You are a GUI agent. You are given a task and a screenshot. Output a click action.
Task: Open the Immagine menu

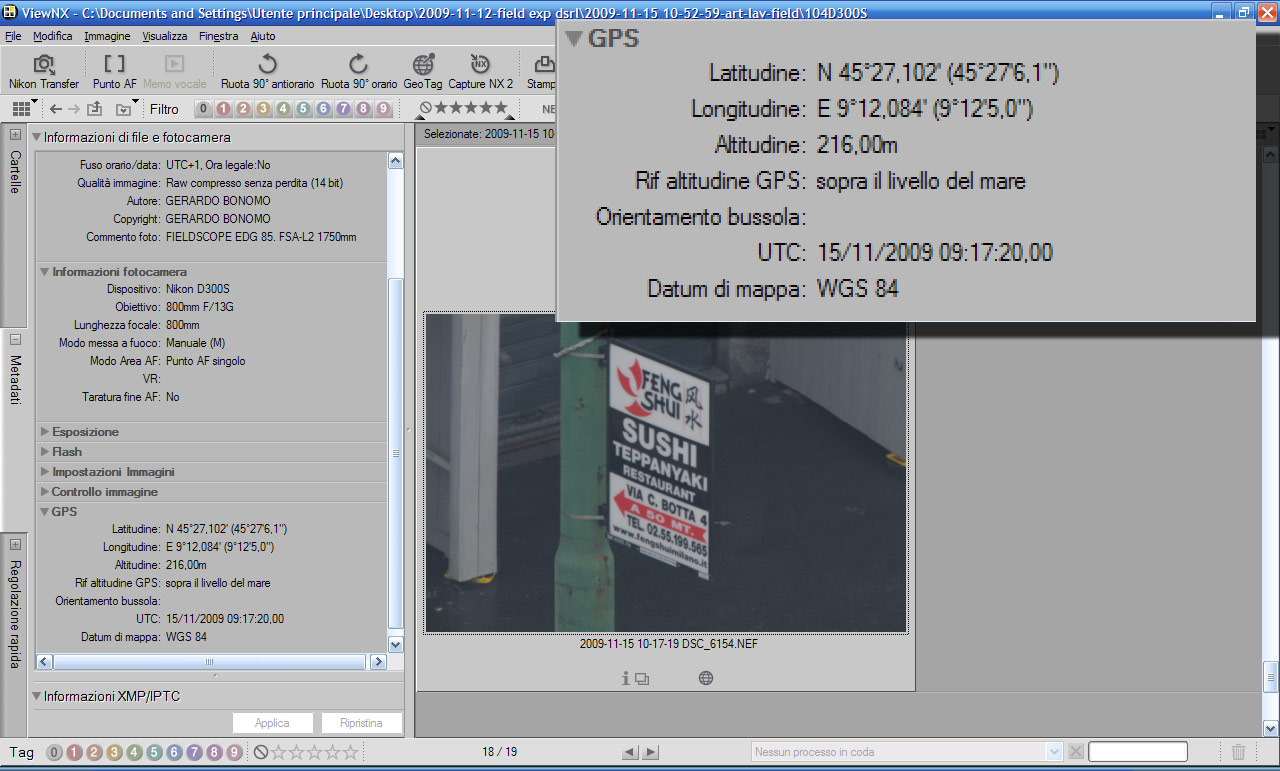tap(107, 36)
